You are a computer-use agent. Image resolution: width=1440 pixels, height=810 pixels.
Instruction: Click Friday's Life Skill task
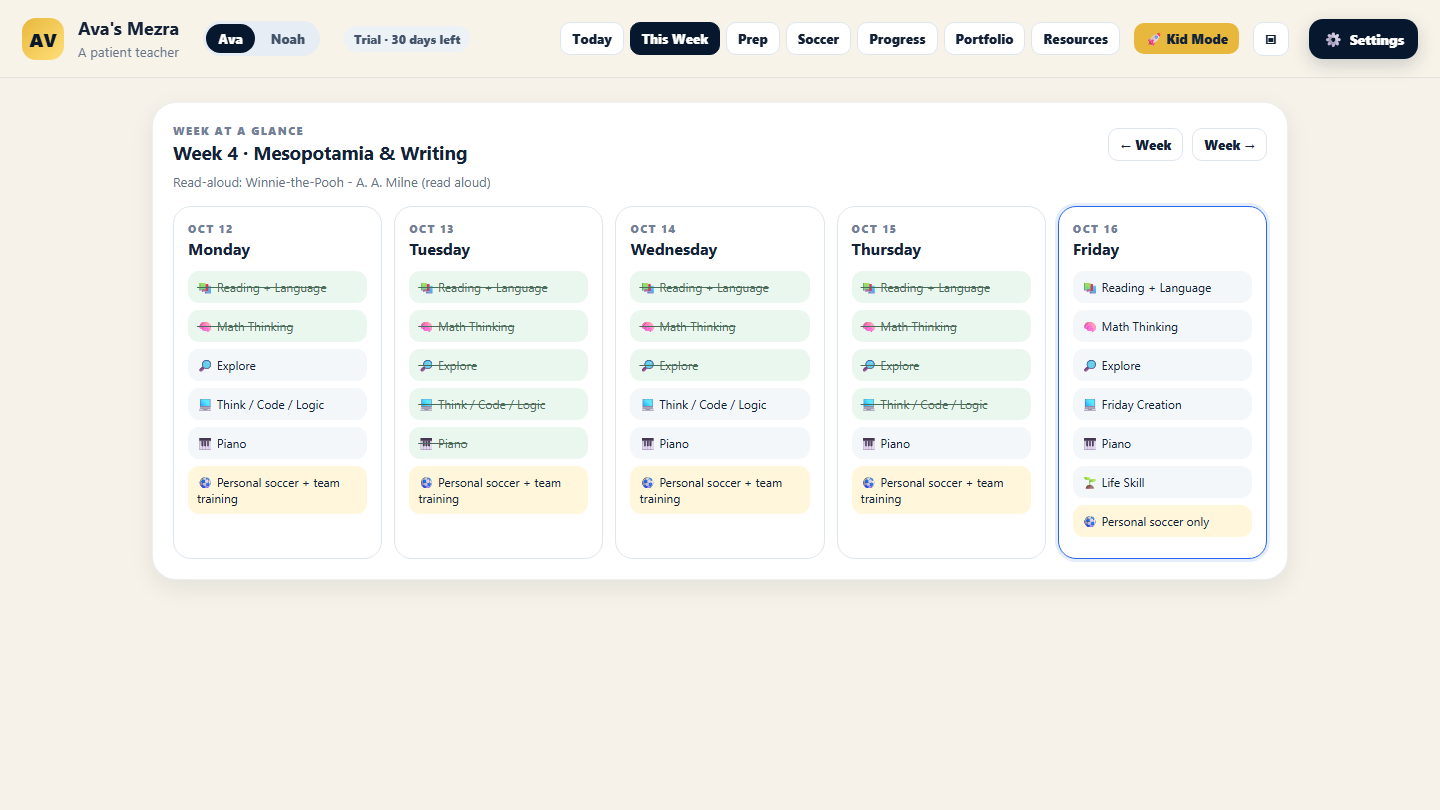click(x=1162, y=483)
